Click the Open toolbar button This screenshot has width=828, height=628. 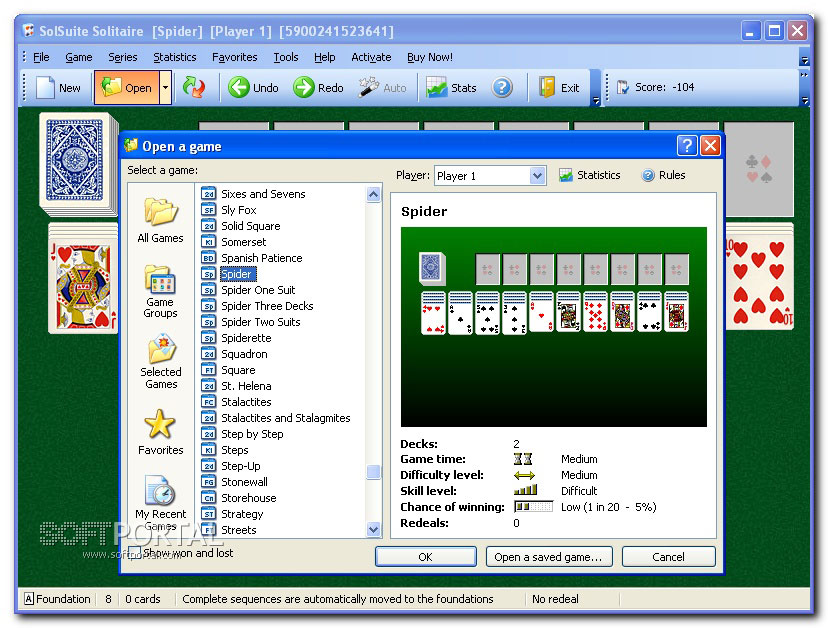tap(127, 88)
